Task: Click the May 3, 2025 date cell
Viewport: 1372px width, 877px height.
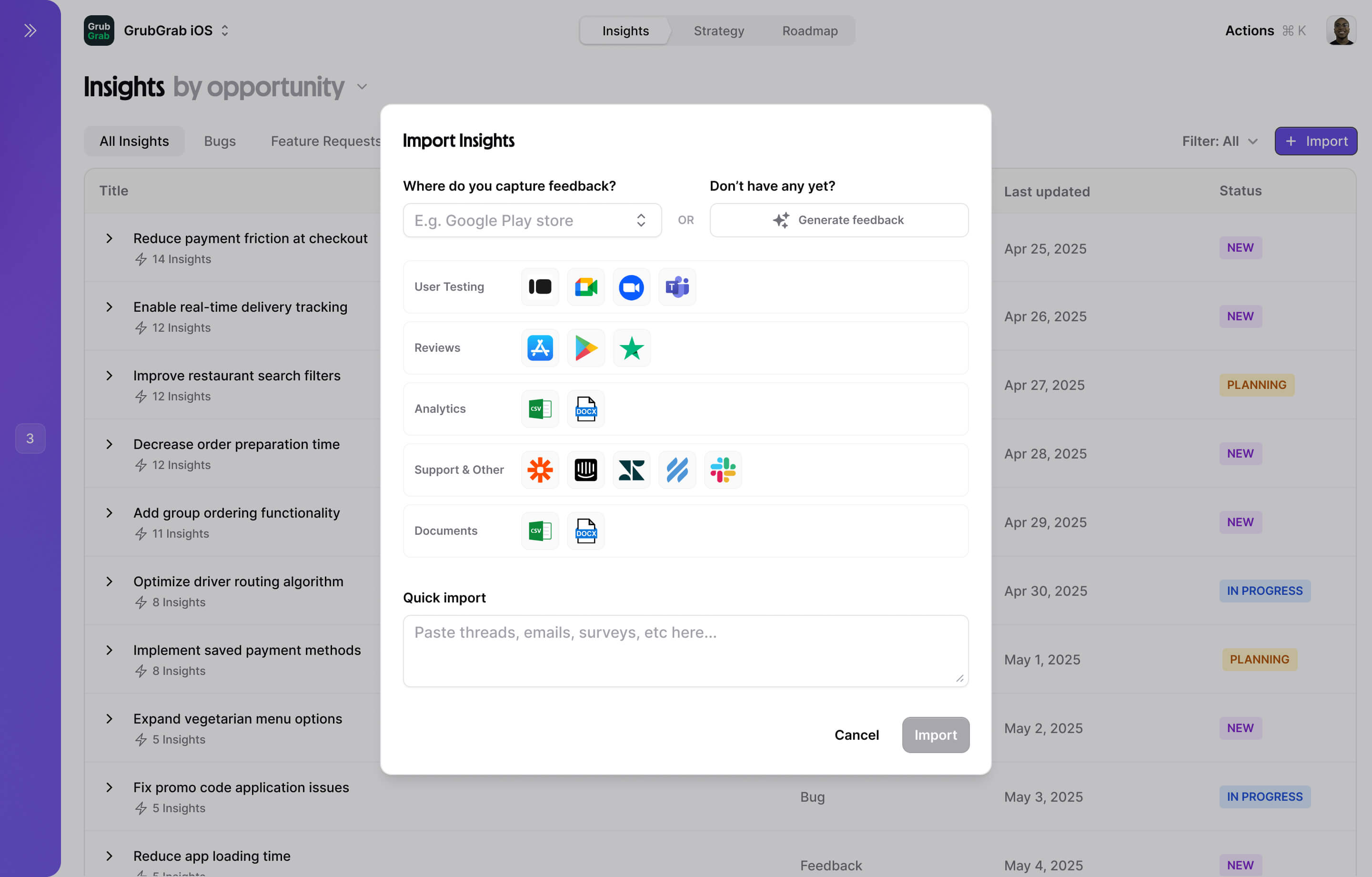Action: [x=1043, y=797]
